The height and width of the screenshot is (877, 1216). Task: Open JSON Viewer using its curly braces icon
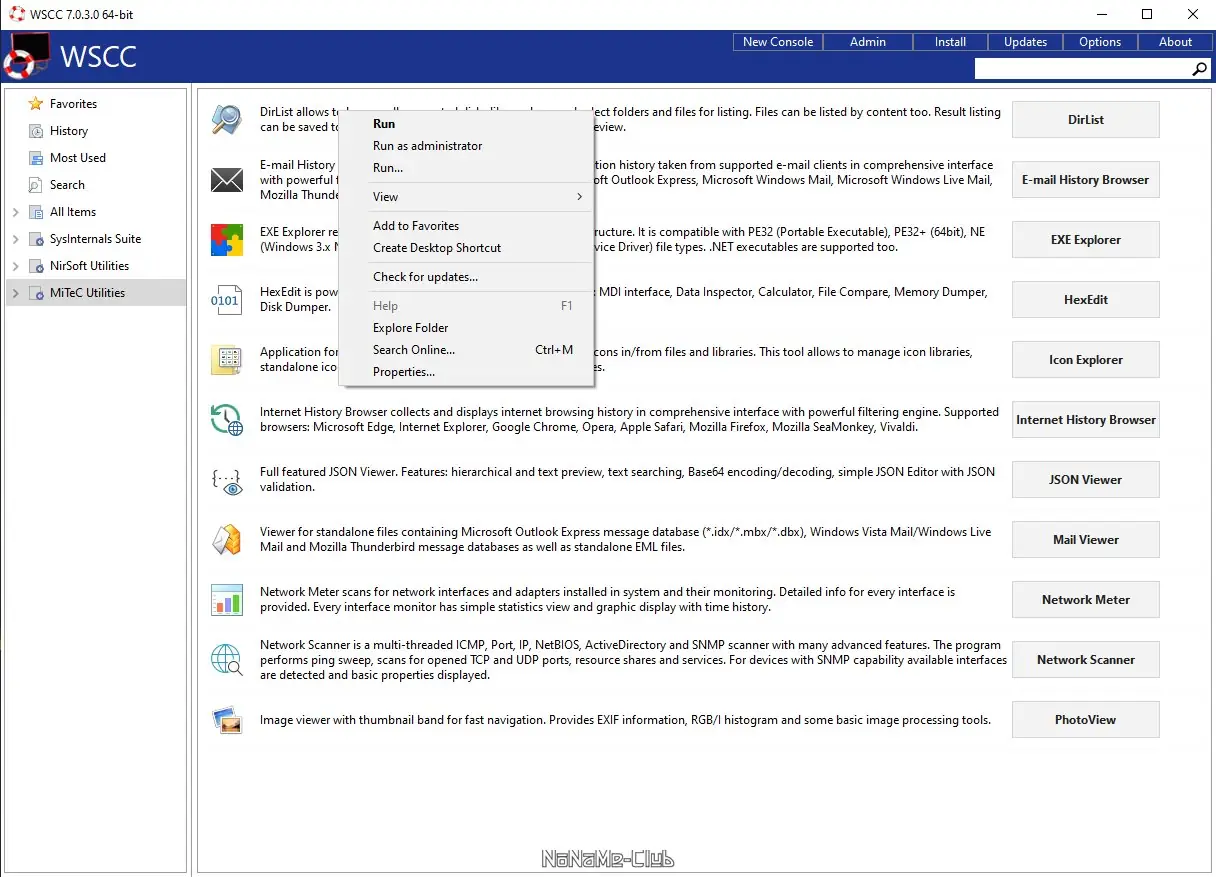(227, 480)
